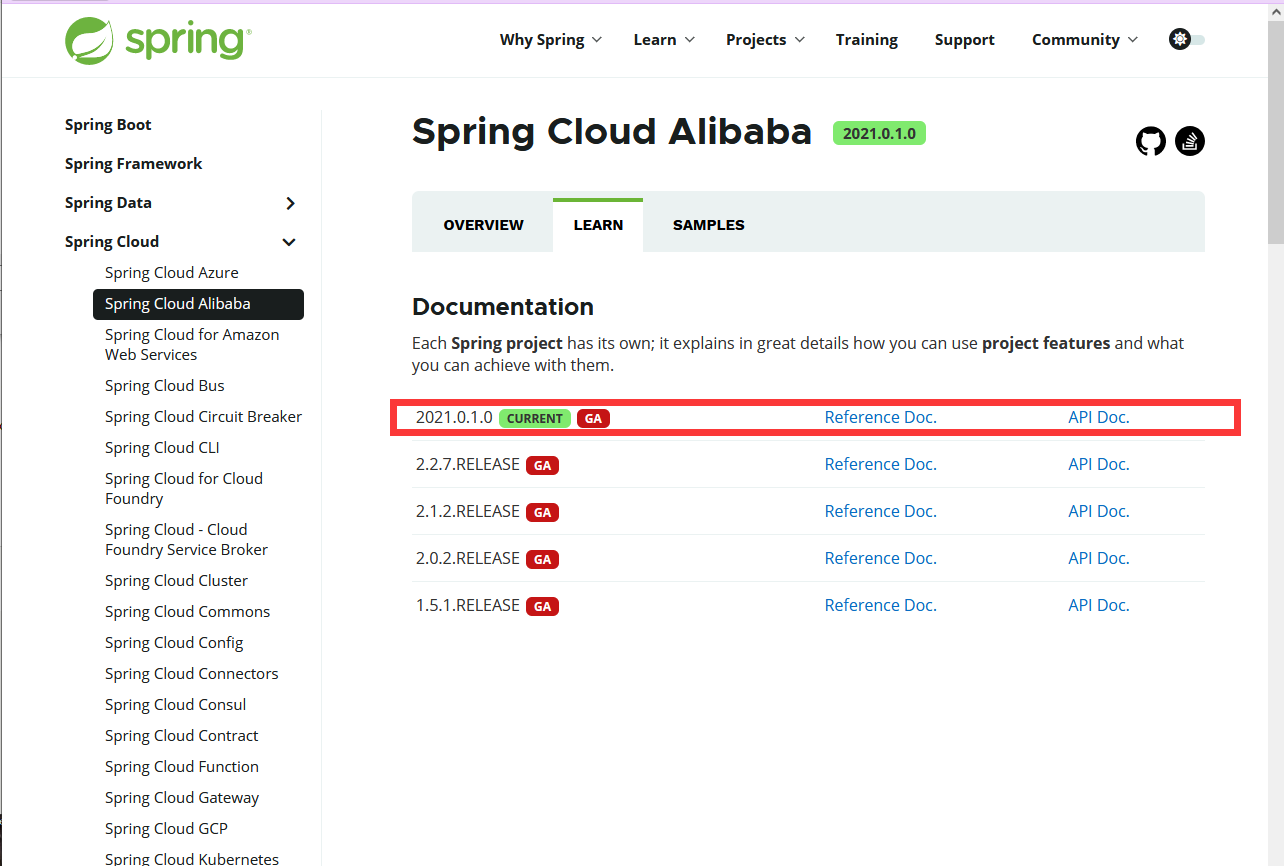Open Spring Framework in sidebar
This screenshot has width=1284, height=866.
[x=133, y=164]
